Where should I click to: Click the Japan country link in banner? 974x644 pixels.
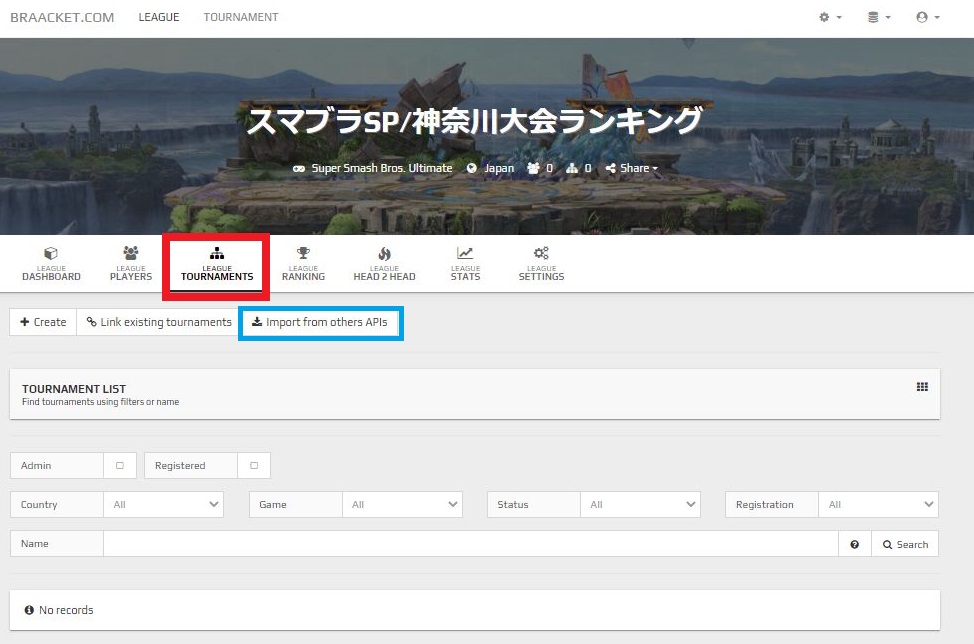tap(499, 168)
